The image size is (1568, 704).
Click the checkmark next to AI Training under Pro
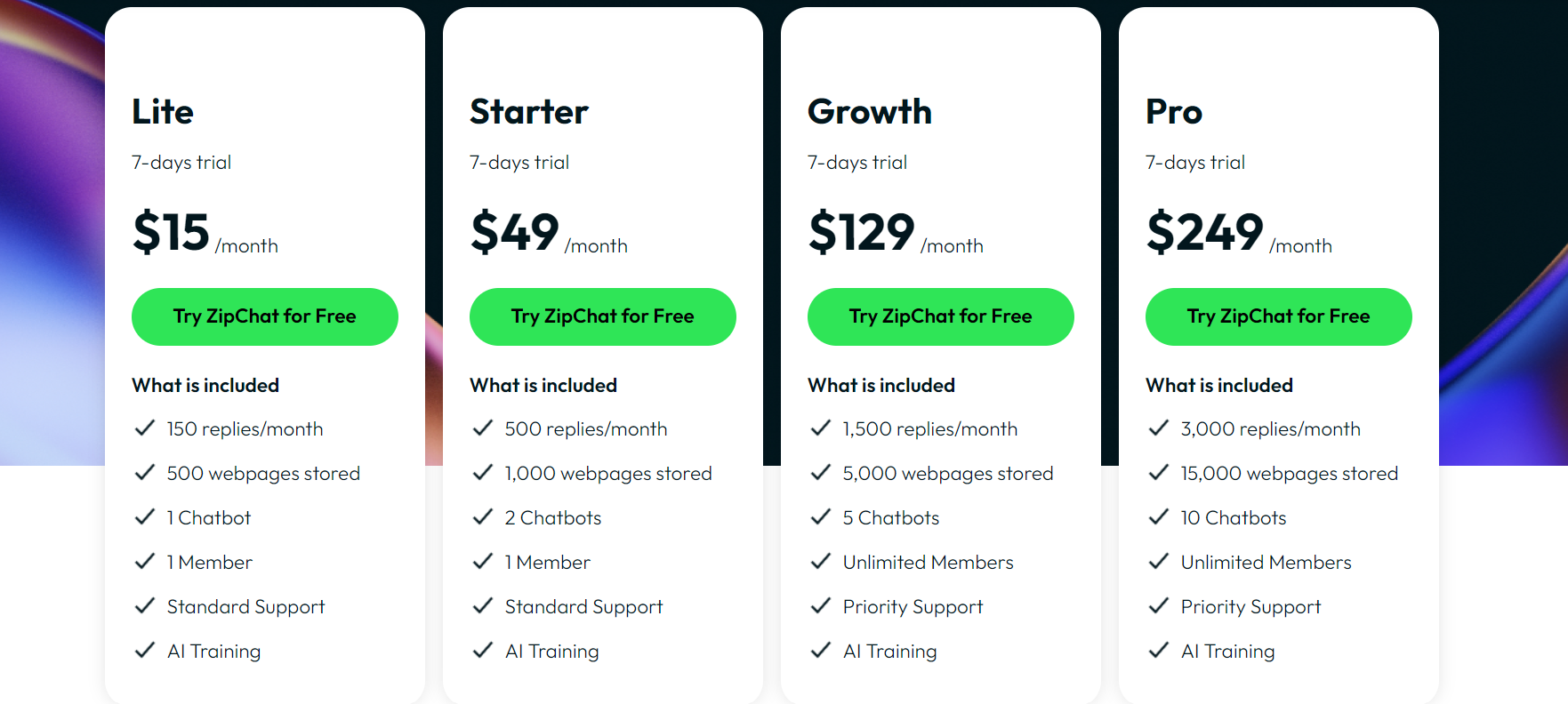coord(1159,650)
